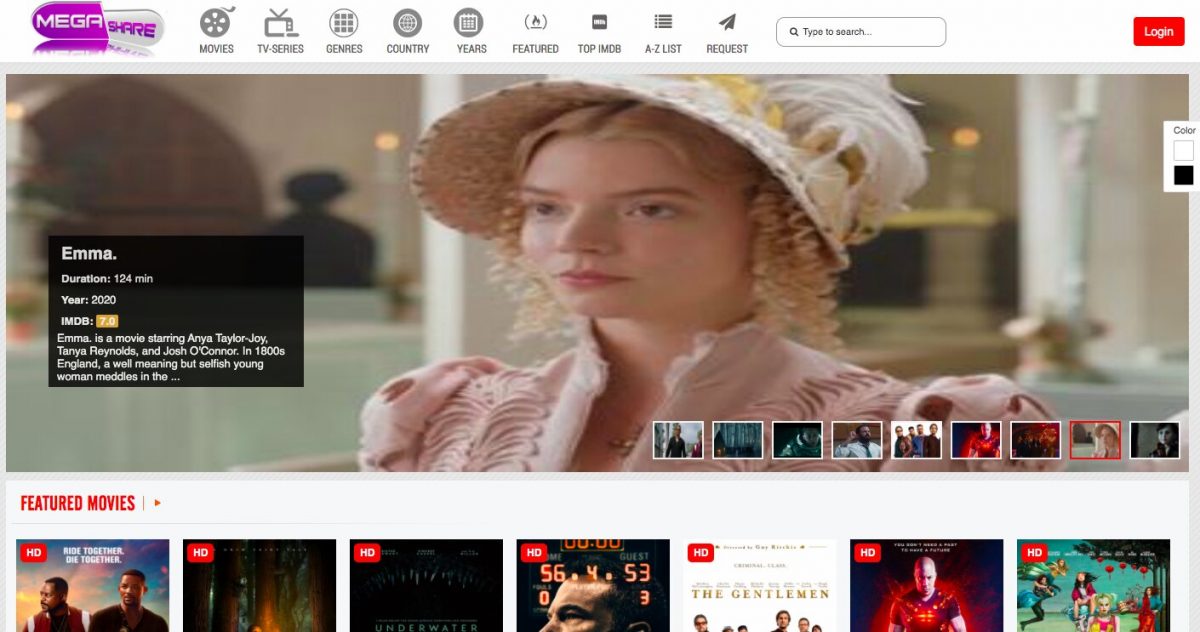Open TOP IMDB with its badge icon
Screen dimensions: 1200x632
(598, 24)
